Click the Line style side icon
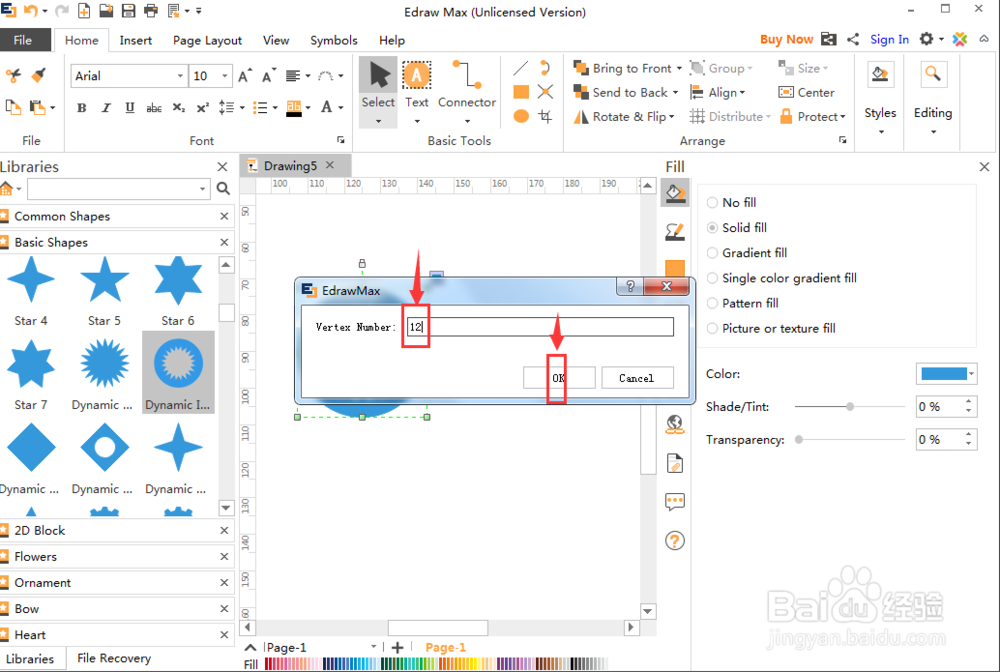This screenshot has height=672, width=1000. point(675,231)
